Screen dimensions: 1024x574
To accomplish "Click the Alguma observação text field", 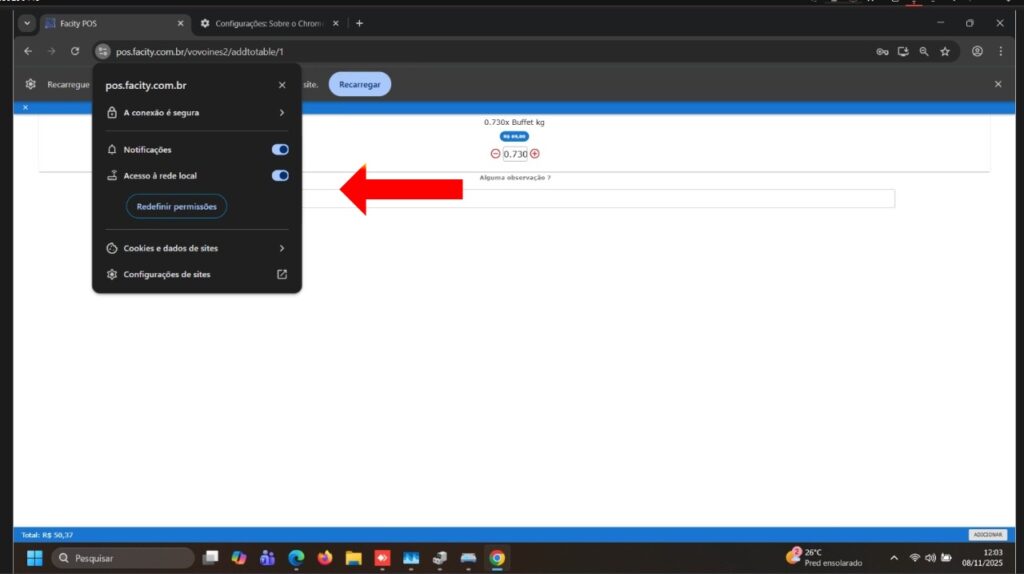I will (x=600, y=198).
